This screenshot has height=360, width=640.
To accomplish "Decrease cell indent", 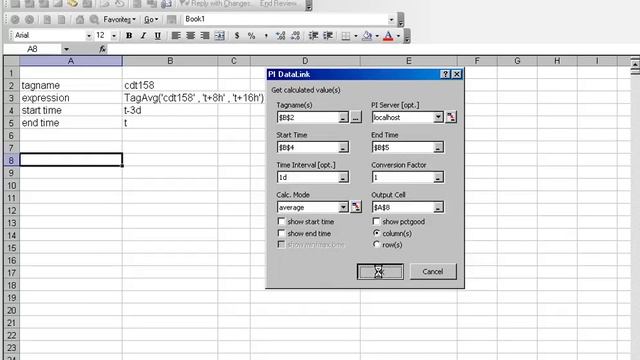I will point(313,36).
